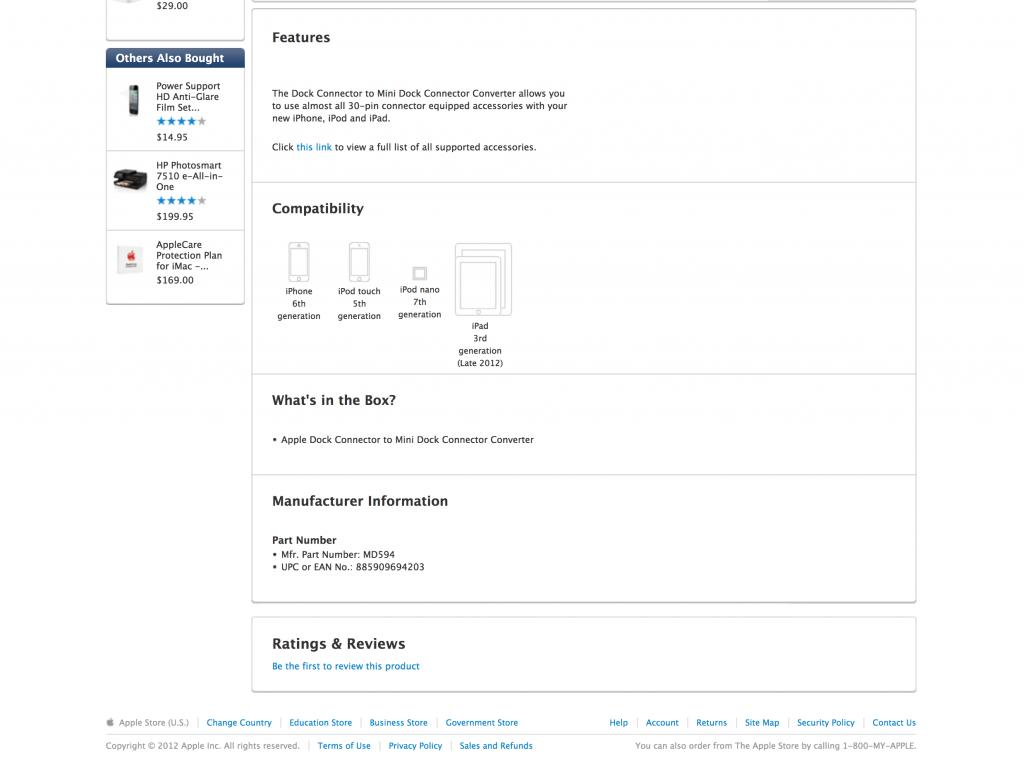Open the Help footer link

click(618, 722)
